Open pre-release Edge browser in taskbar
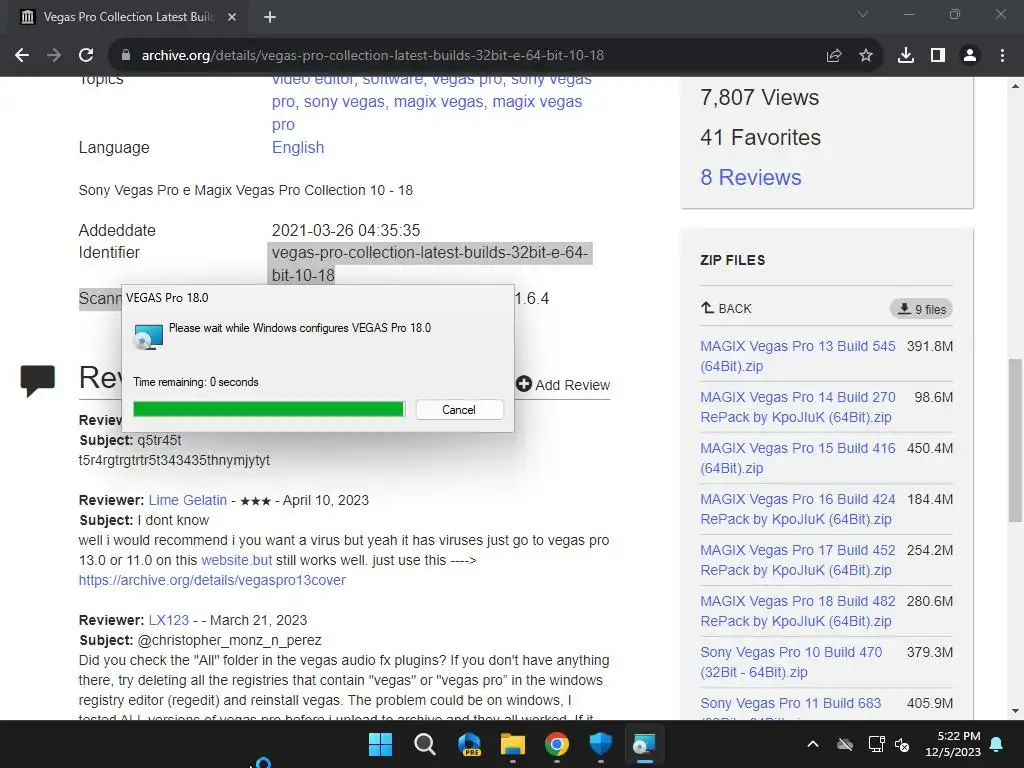 pyautogui.click(x=469, y=744)
